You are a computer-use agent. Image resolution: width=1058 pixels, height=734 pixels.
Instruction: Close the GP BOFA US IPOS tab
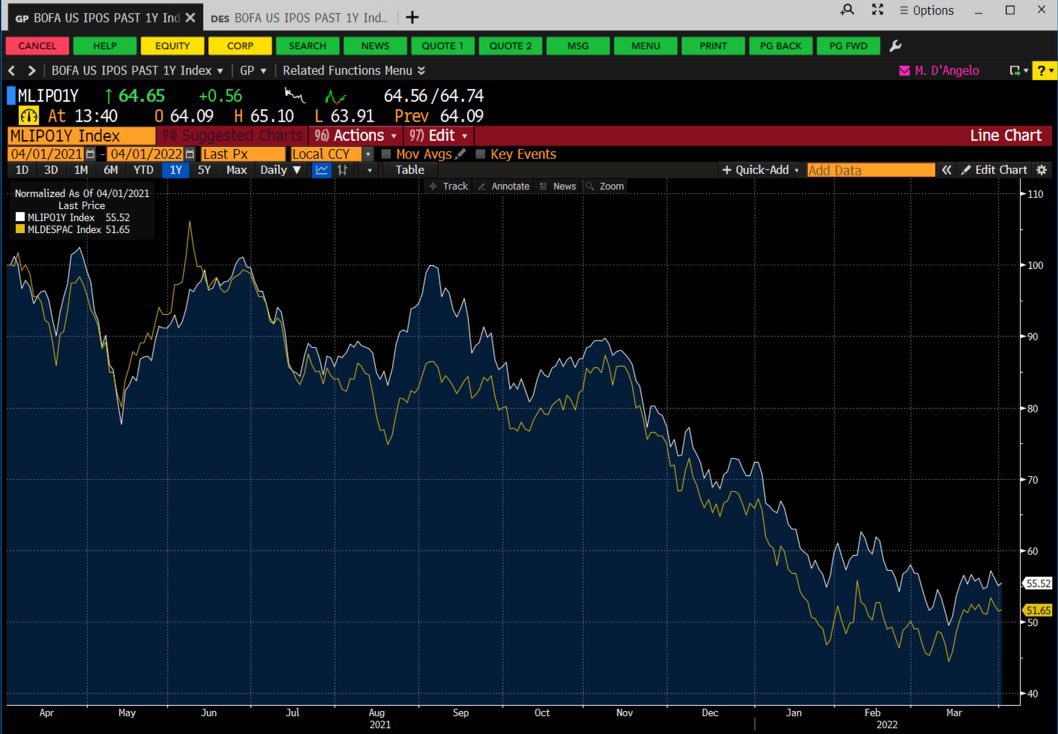point(190,18)
